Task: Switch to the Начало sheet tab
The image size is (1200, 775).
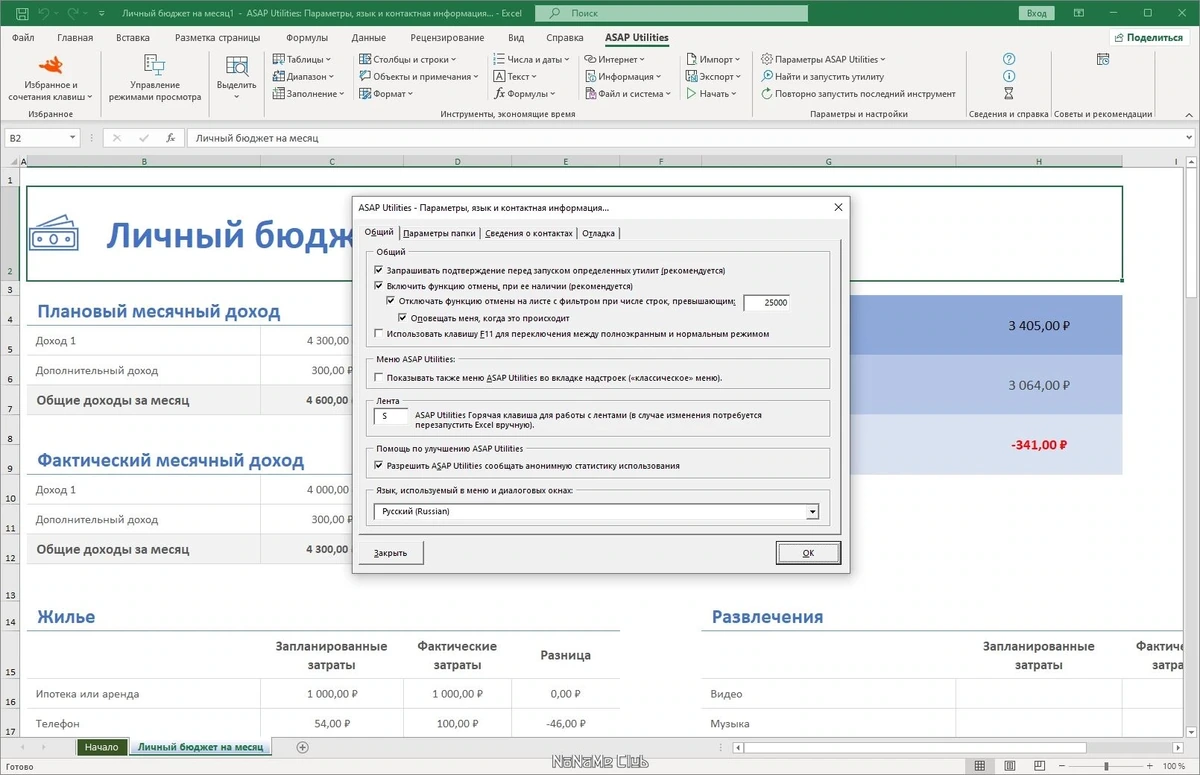Action: click(102, 747)
